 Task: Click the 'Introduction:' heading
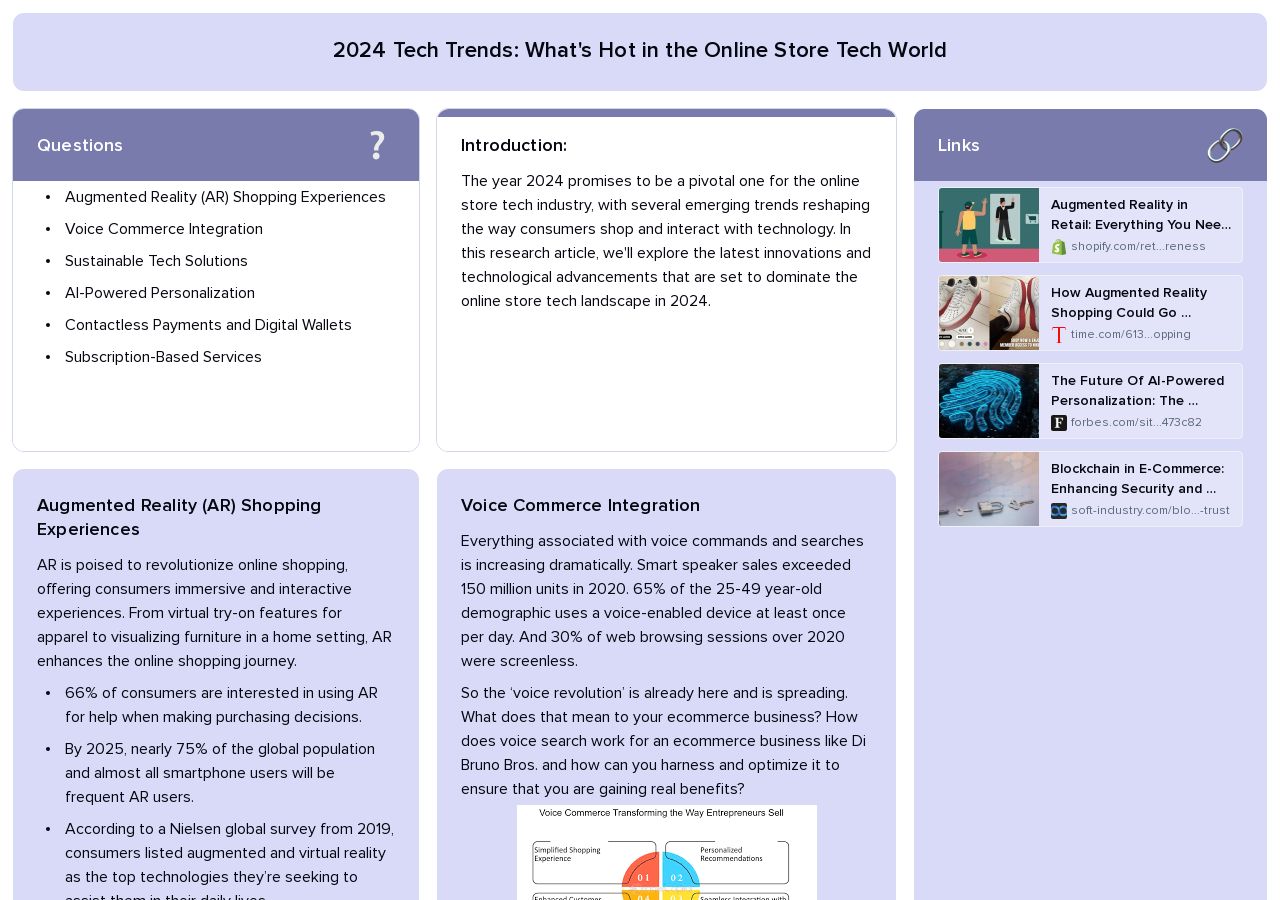click(x=514, y=145)
